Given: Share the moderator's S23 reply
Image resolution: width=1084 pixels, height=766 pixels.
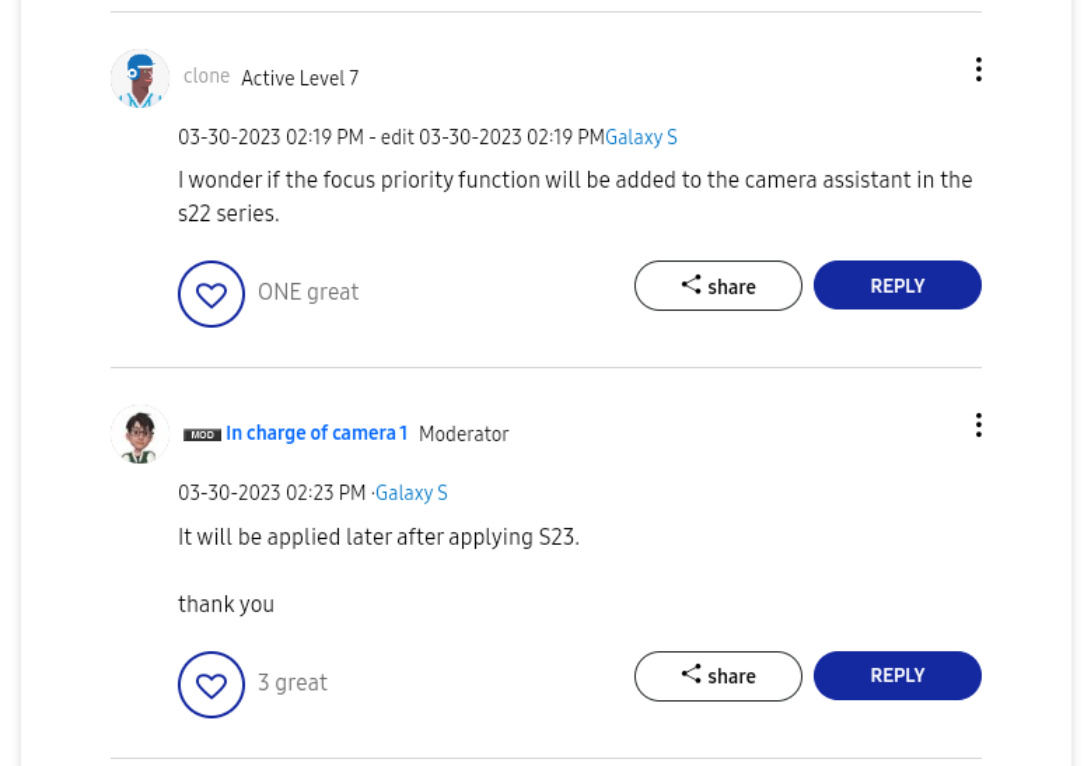Looking at the screenshot, I should (718, 676).
